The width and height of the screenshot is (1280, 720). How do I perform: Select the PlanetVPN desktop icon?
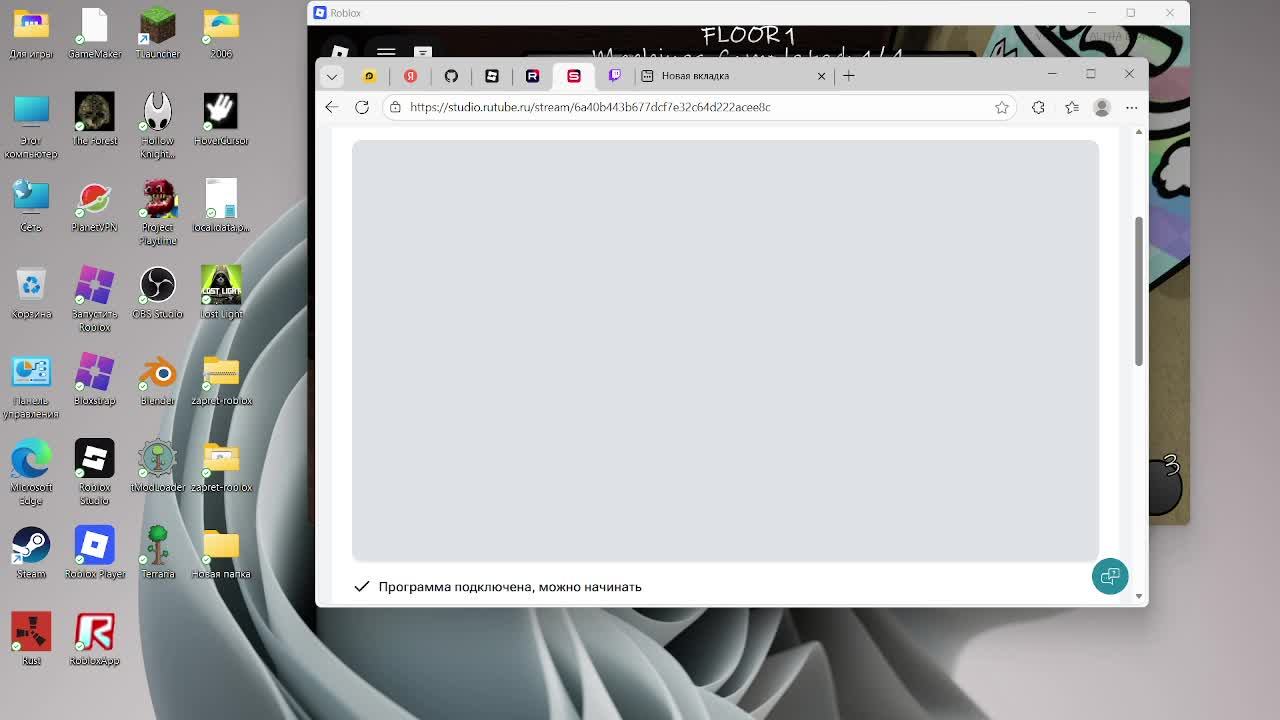pyautogui.click(x=94, y=207)
